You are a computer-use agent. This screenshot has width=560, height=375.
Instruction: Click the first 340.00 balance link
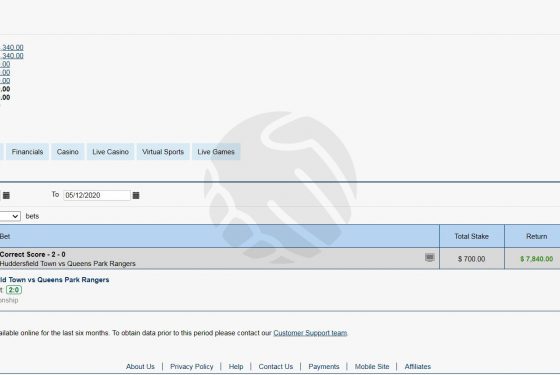coord(12,48)
